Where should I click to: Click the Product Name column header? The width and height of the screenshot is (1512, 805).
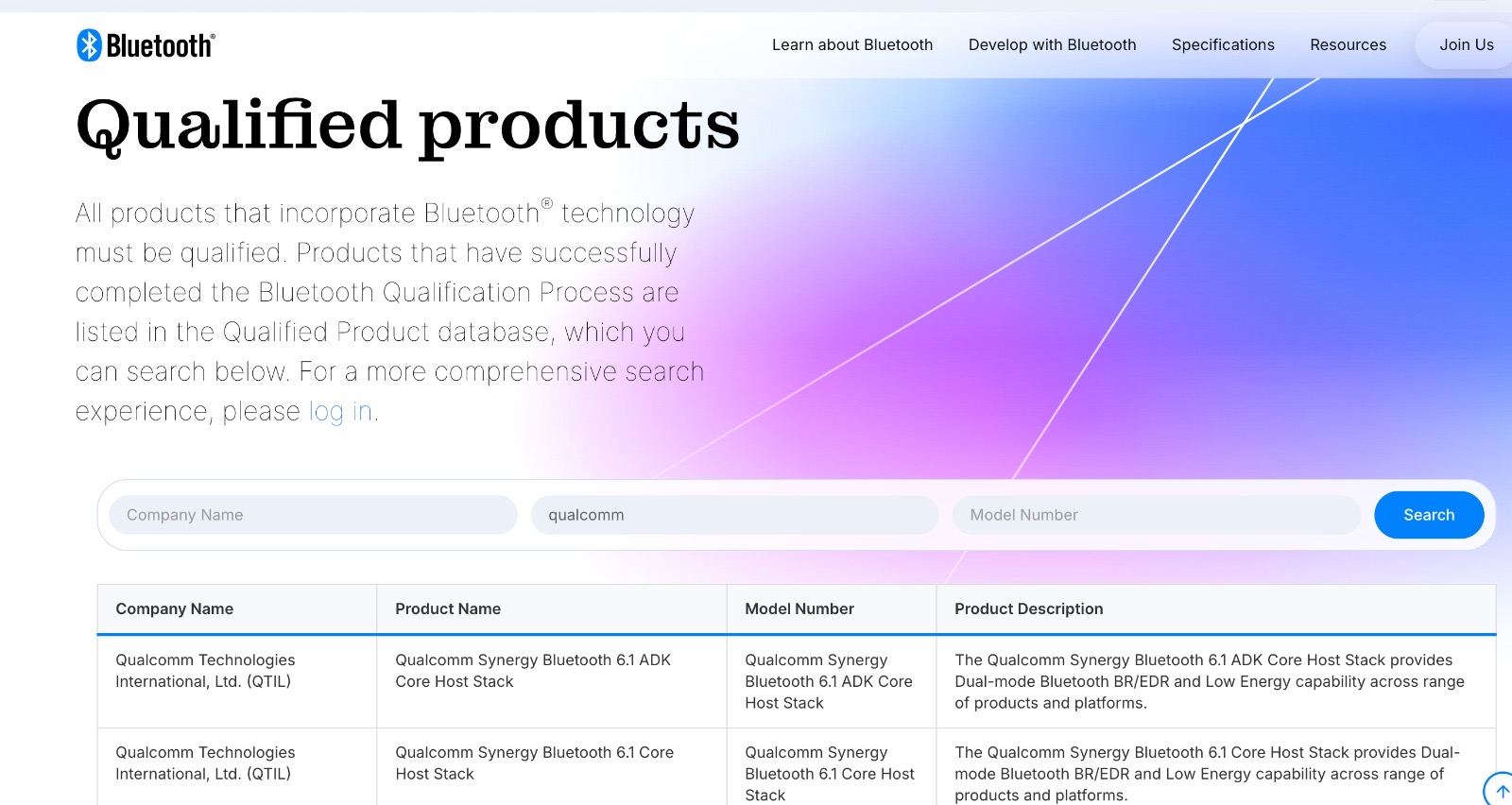[x=448, y=609]
